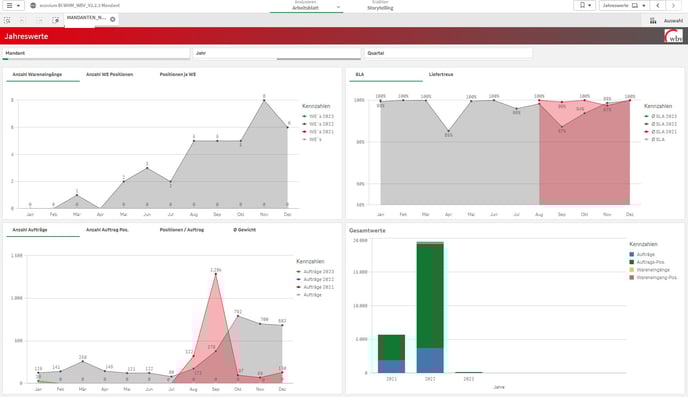Click the blue segment of the 2022 bar
688x397 pixels.
pyautogui.click(x=430, y=361)
